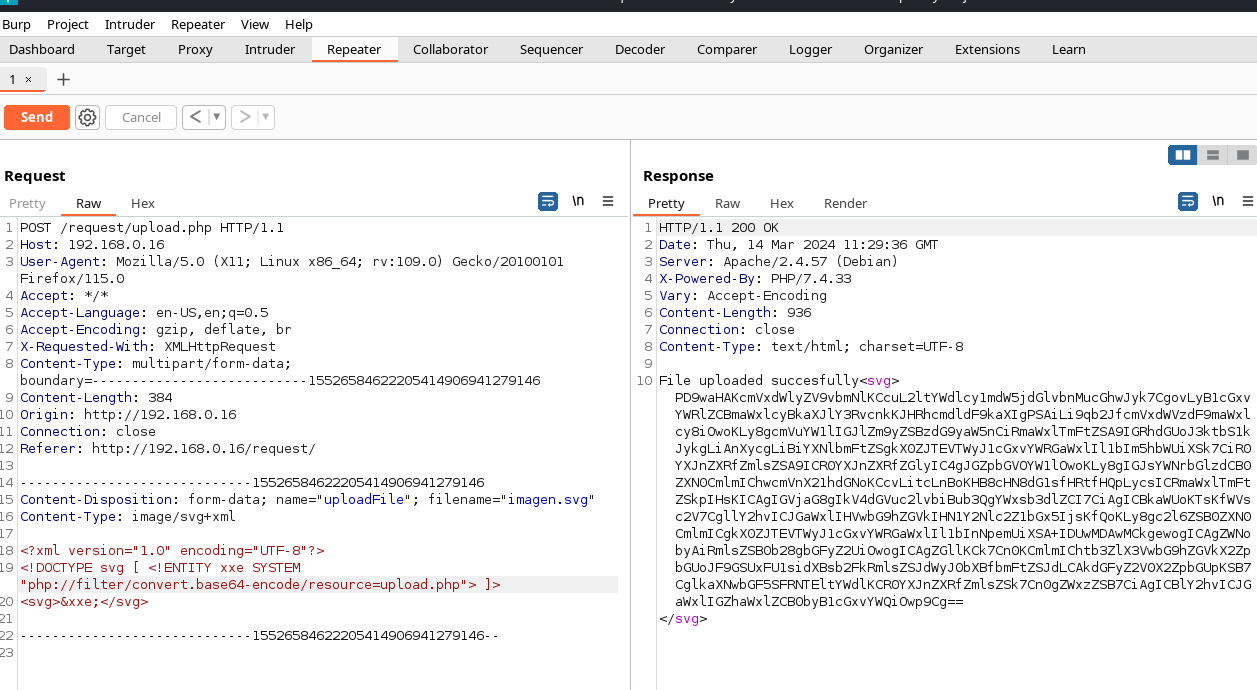Select the Response Pretty view tab
Screen dimensions: 1257x690
[666, 203]
